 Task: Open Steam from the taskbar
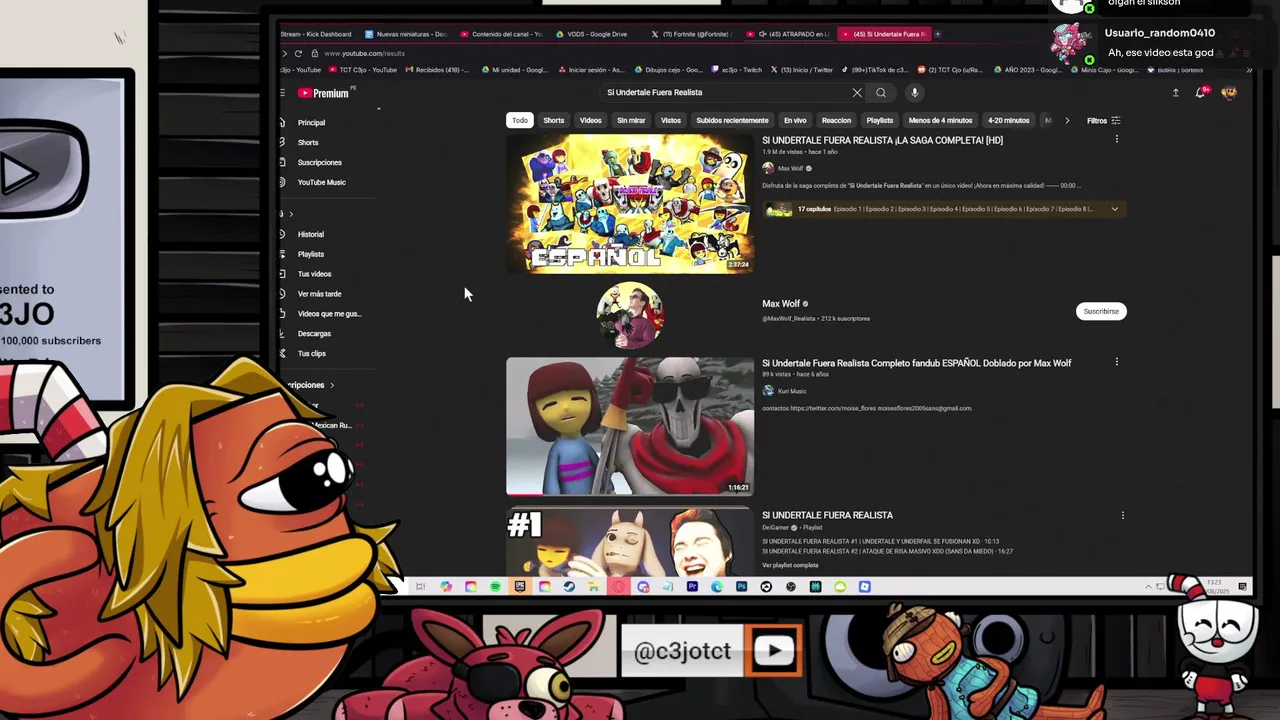pyautogui.click(x=569, y=587)
